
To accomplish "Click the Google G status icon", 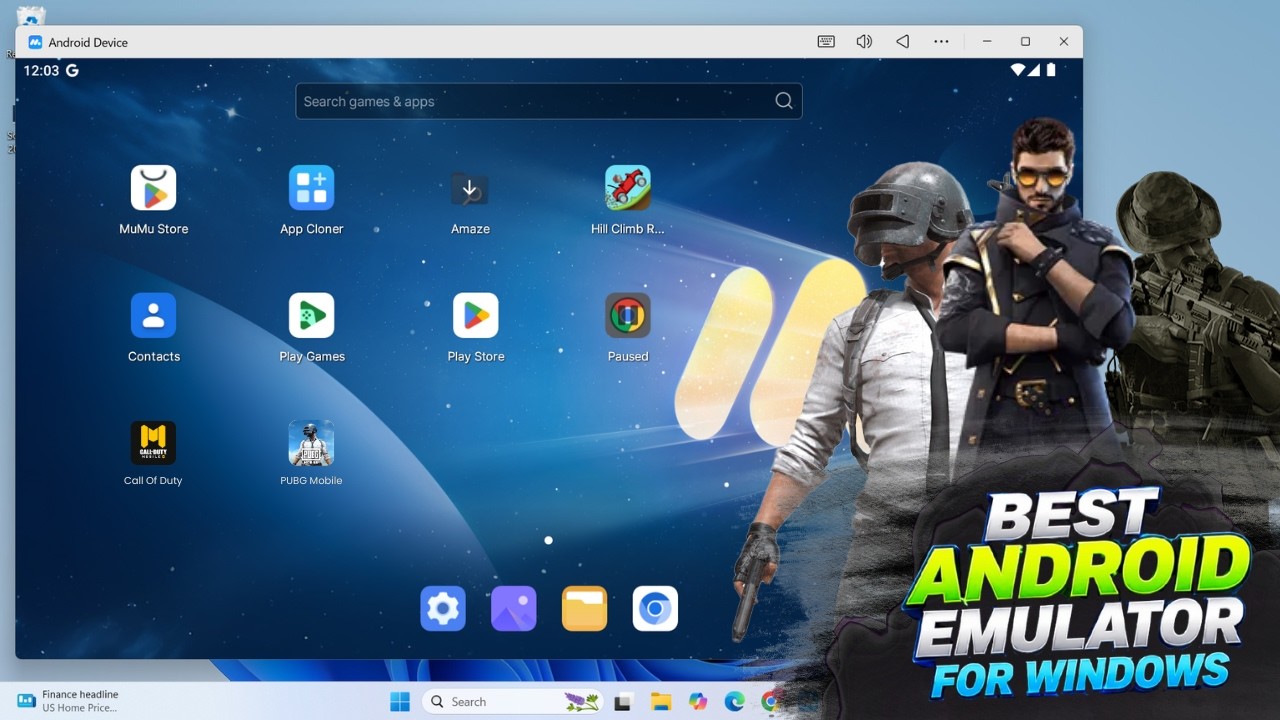I will (x=72, y=70).
